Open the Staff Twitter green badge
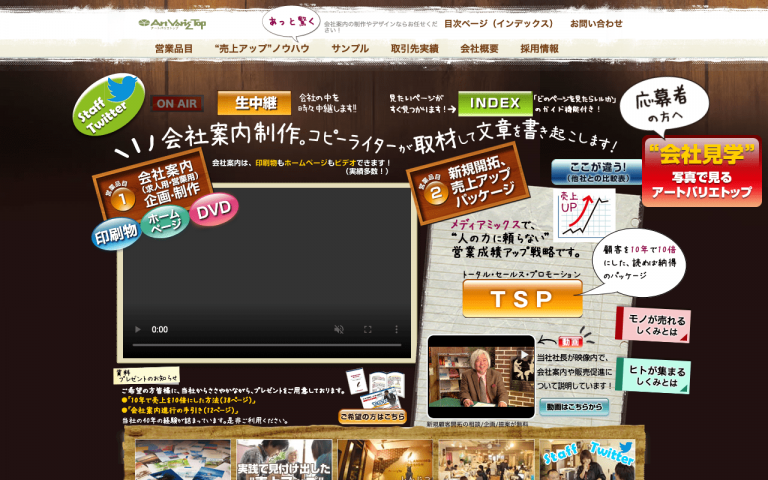Screen dimensions: 768x480 (x=109, y=104)
